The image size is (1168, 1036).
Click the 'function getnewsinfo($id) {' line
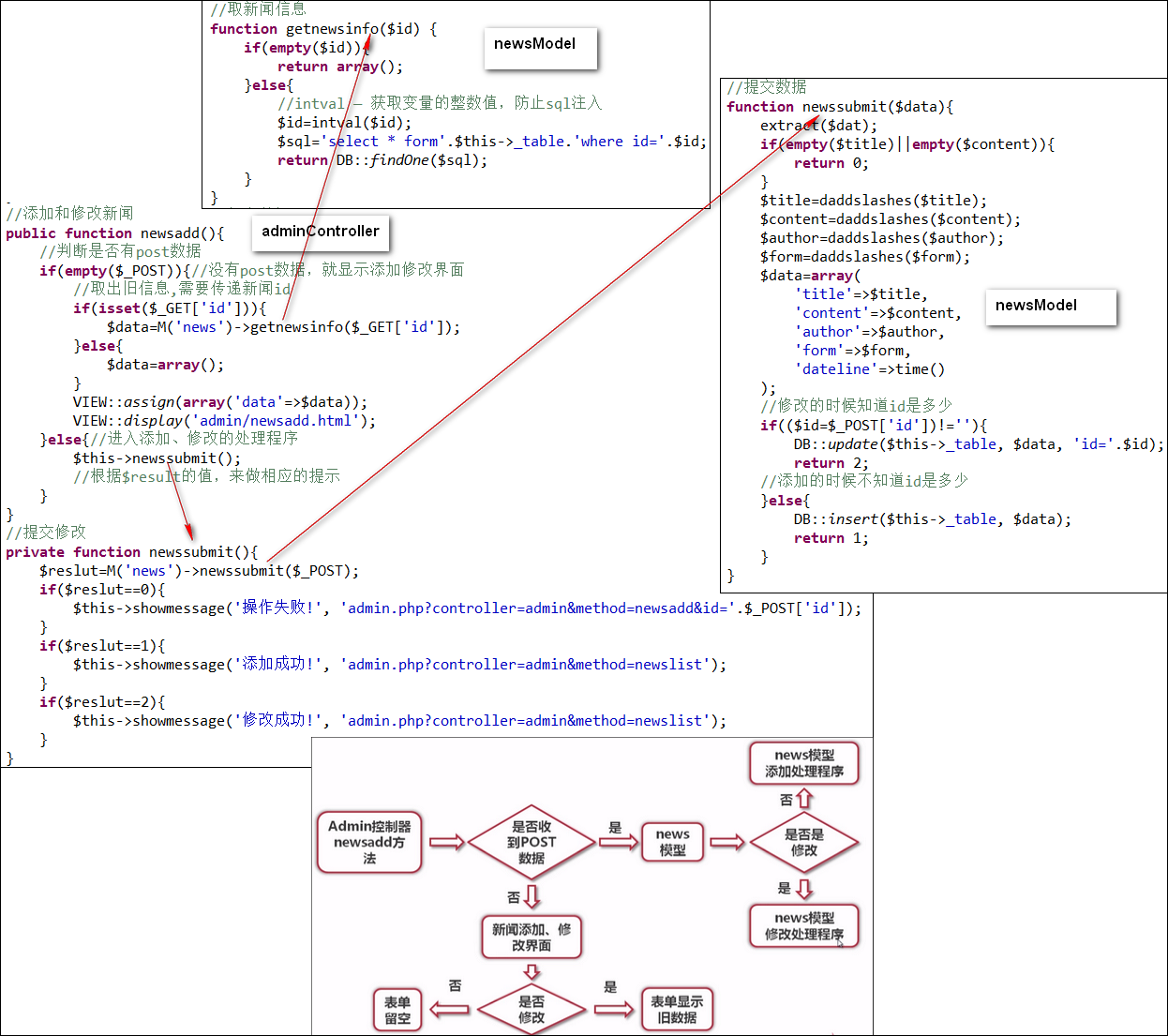click(323, 29)
